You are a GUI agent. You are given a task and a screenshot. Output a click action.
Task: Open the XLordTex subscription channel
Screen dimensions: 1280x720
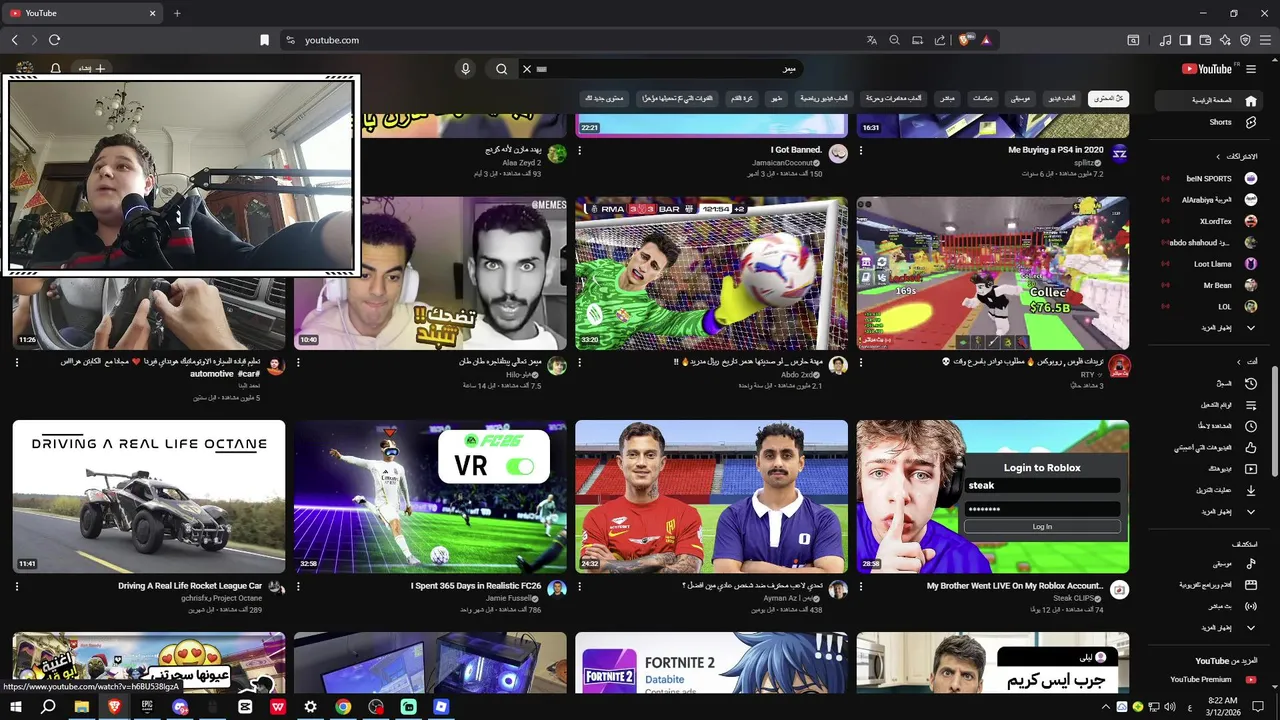(1208, 221)
